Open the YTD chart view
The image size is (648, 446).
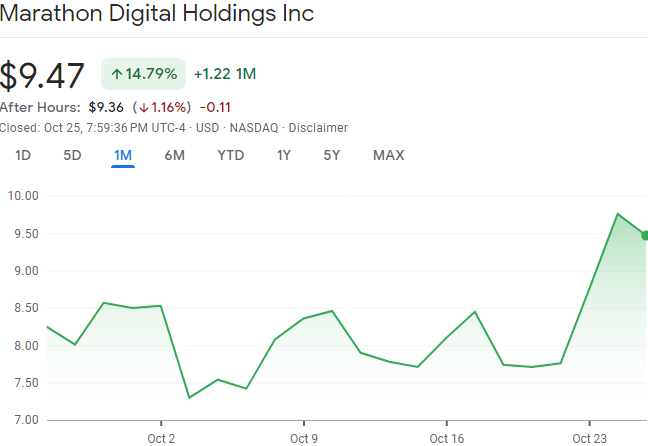pos(231,155)
